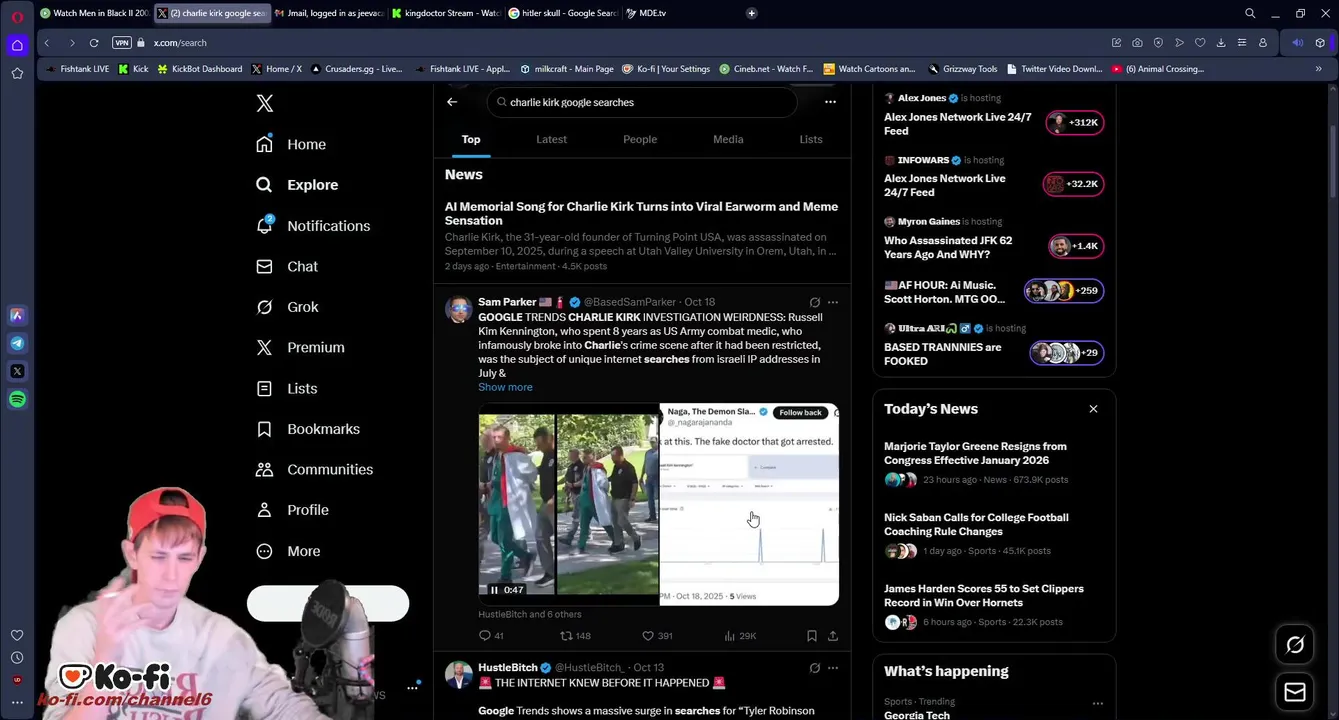Switch to hitler skull Google Search tab
Image resolution: width=1339 pixels, height=720 pixels.
pyautogui.click(x=563, y=13)
